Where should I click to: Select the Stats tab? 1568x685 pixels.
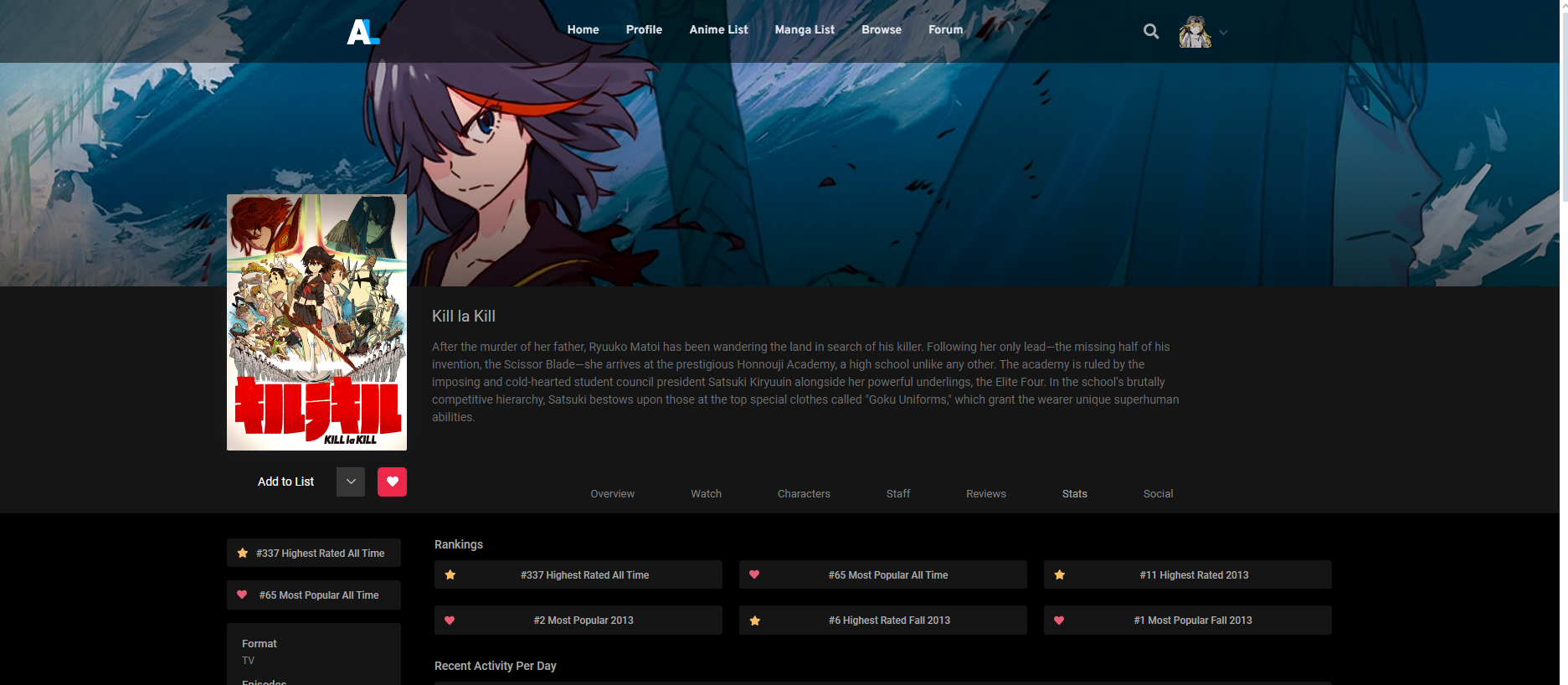[1074, 494]
